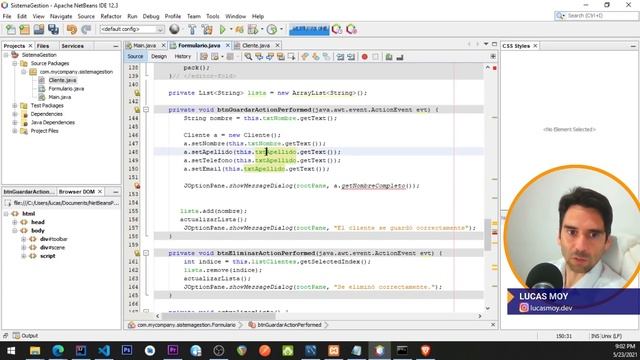Click the New Project toolbar icon
The image size is (640, 360).
tap(24, 29)
